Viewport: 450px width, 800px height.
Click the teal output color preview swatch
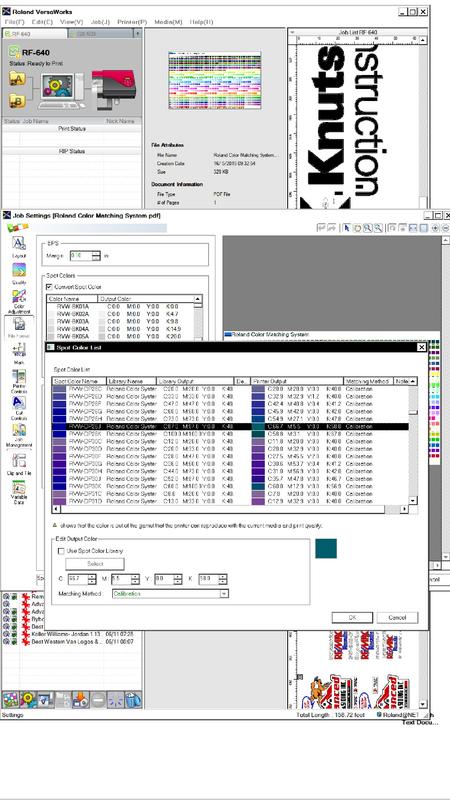click(x=326, y=548)
